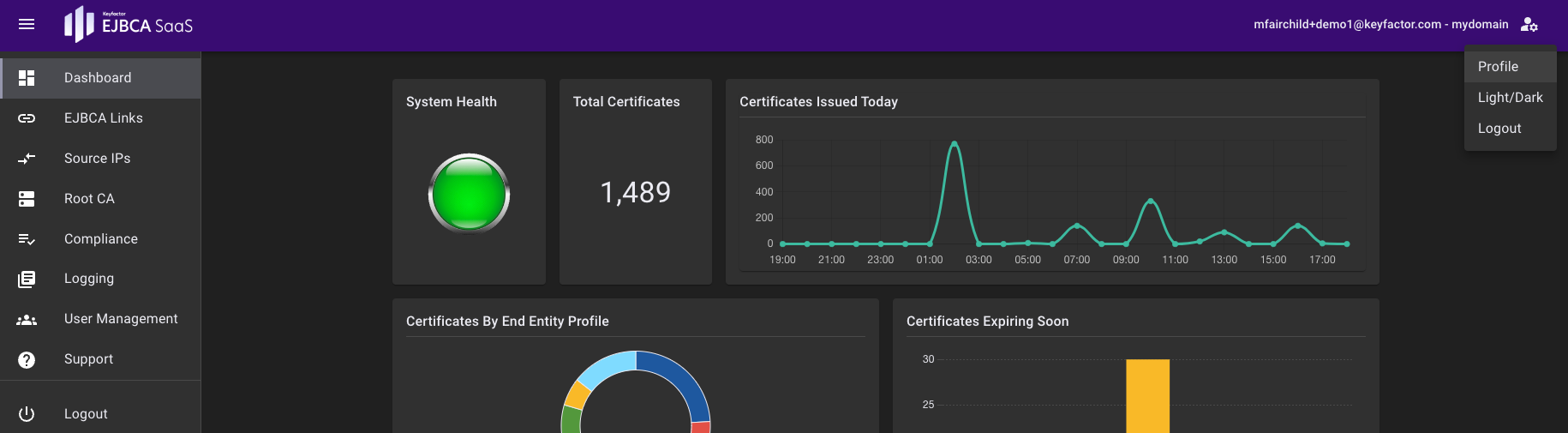Choose Logout in the user dropdown menu
Viewport: 1568px width, 433px height.
(1499, 129)
